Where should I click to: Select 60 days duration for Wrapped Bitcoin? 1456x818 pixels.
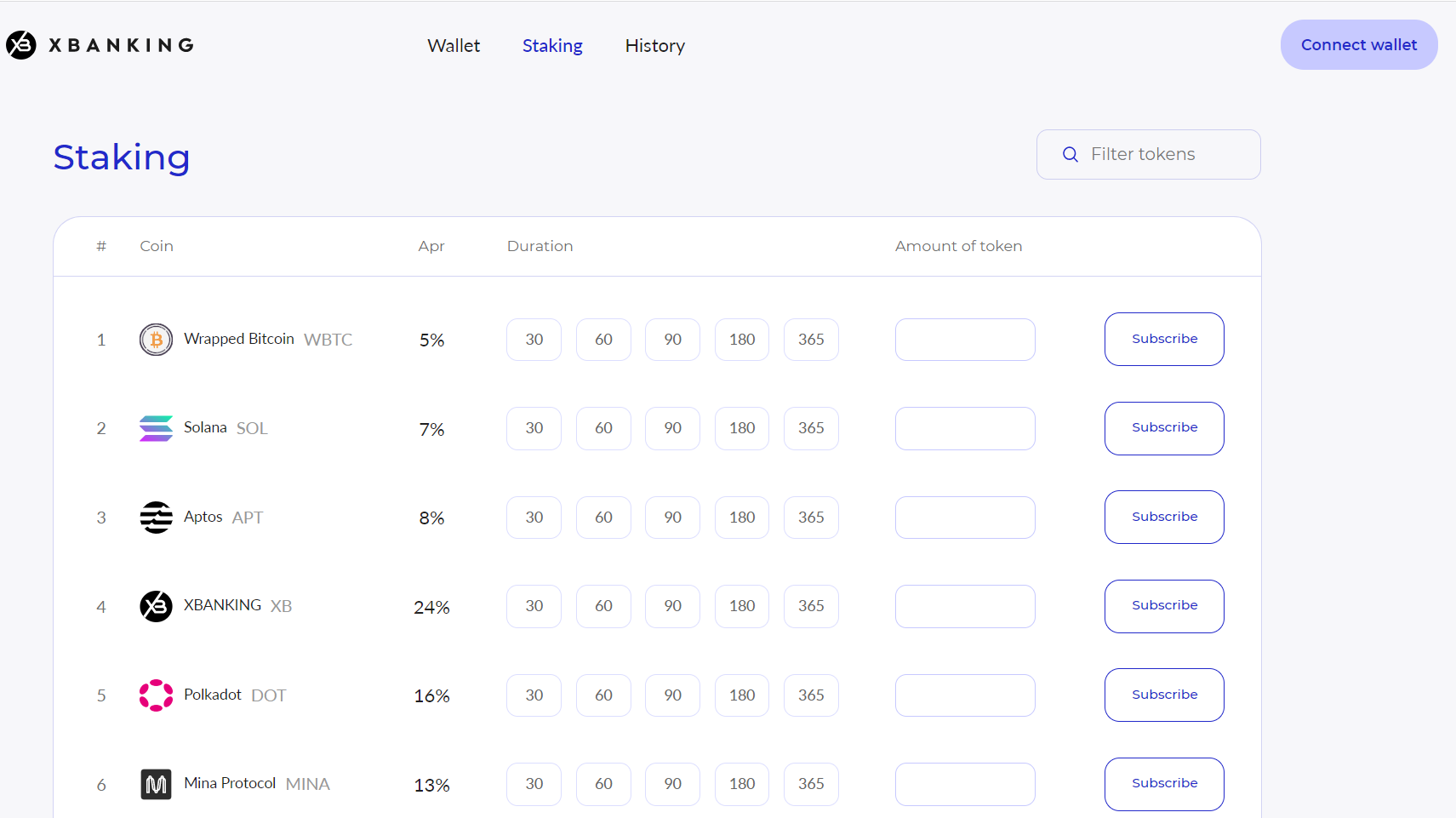tap(603, 340)
